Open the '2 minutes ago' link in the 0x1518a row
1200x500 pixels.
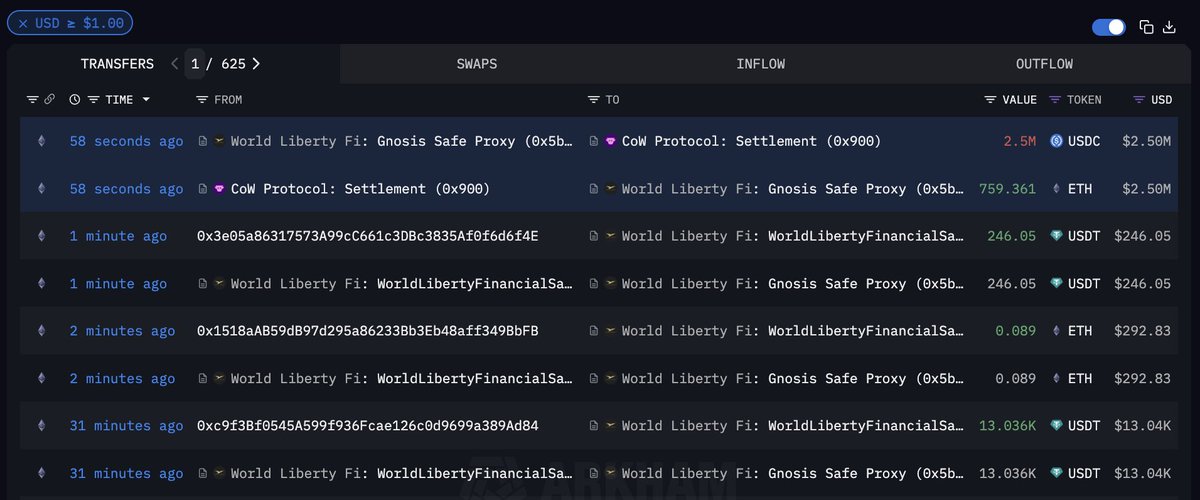coord(122,331)
